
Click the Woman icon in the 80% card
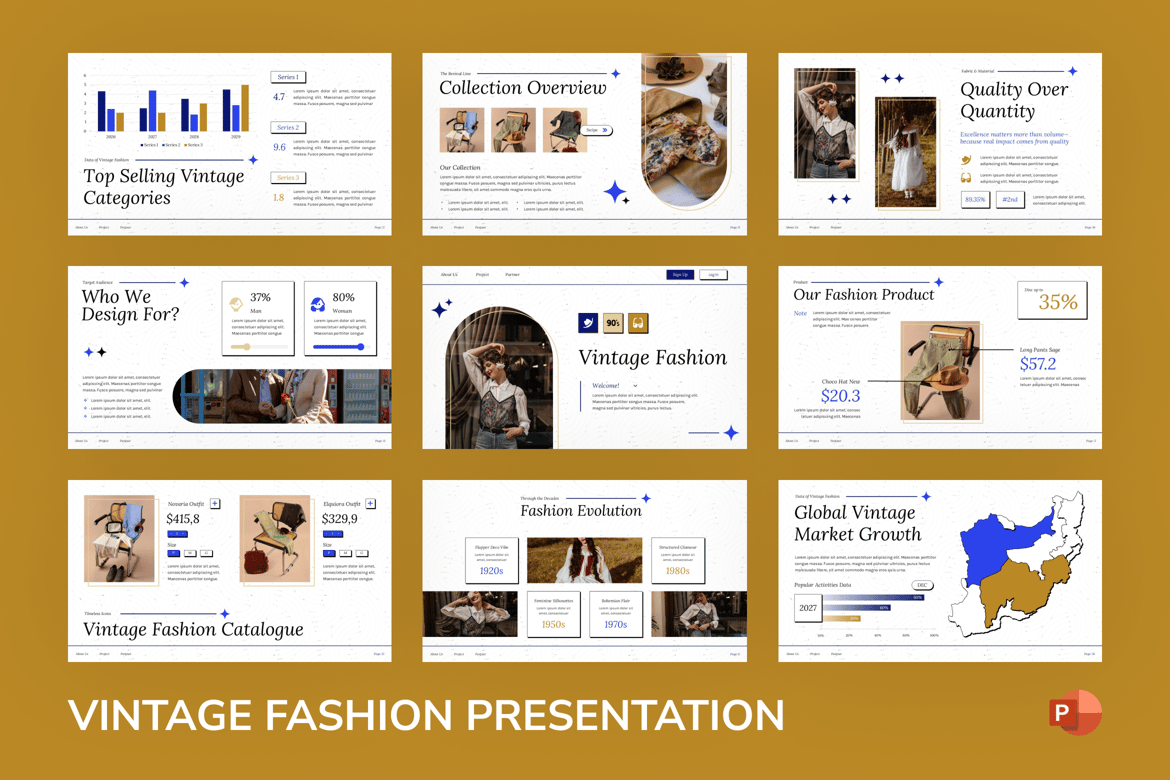(318, 304)
